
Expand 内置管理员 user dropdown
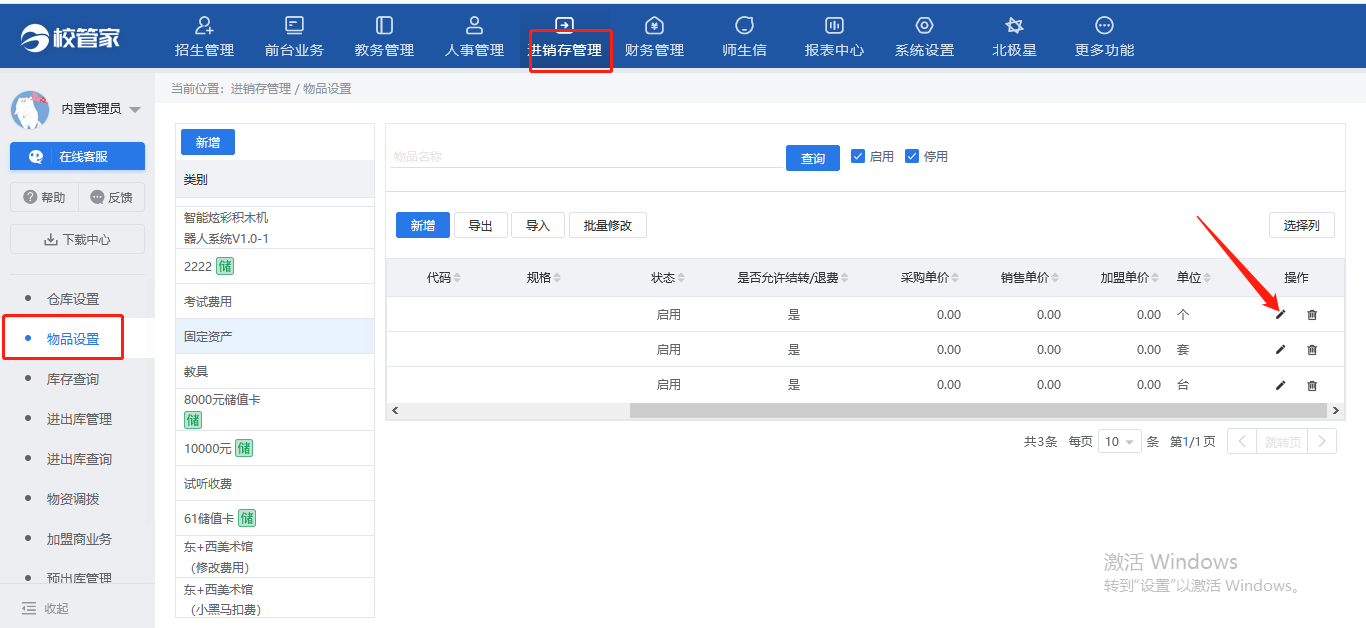pyautogui.click(x=135, y=109)
